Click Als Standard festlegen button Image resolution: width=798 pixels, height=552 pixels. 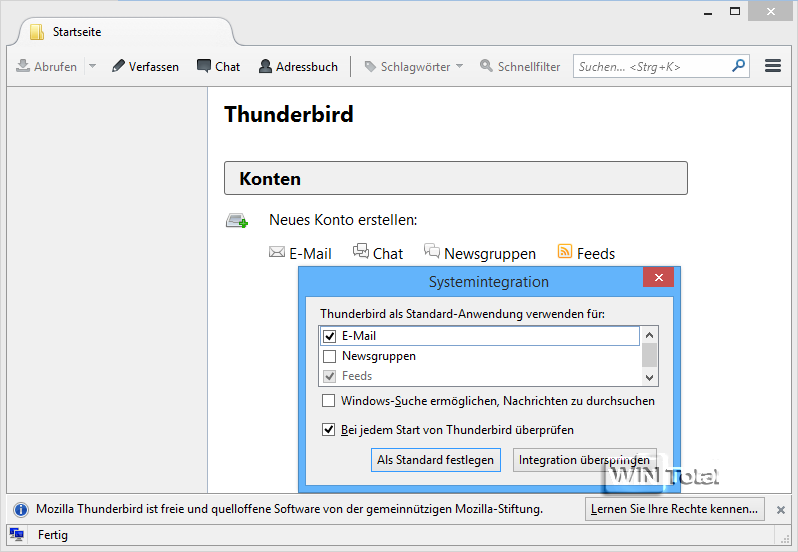(x=436, y=460)
